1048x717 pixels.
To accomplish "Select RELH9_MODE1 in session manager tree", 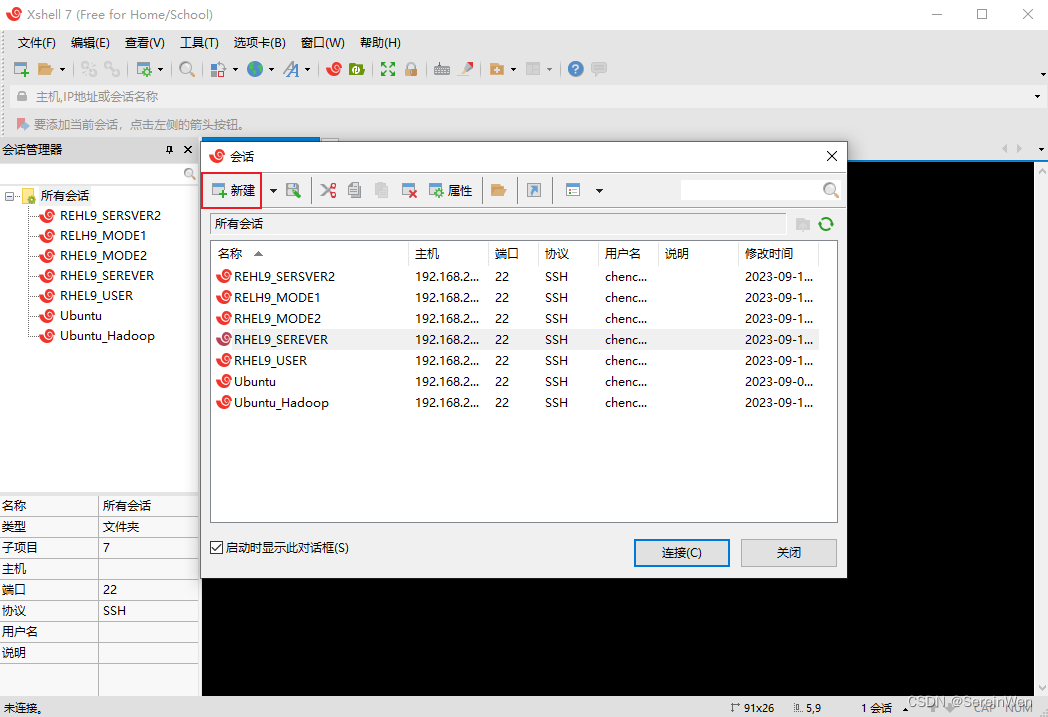I will [x=102, y=236].
